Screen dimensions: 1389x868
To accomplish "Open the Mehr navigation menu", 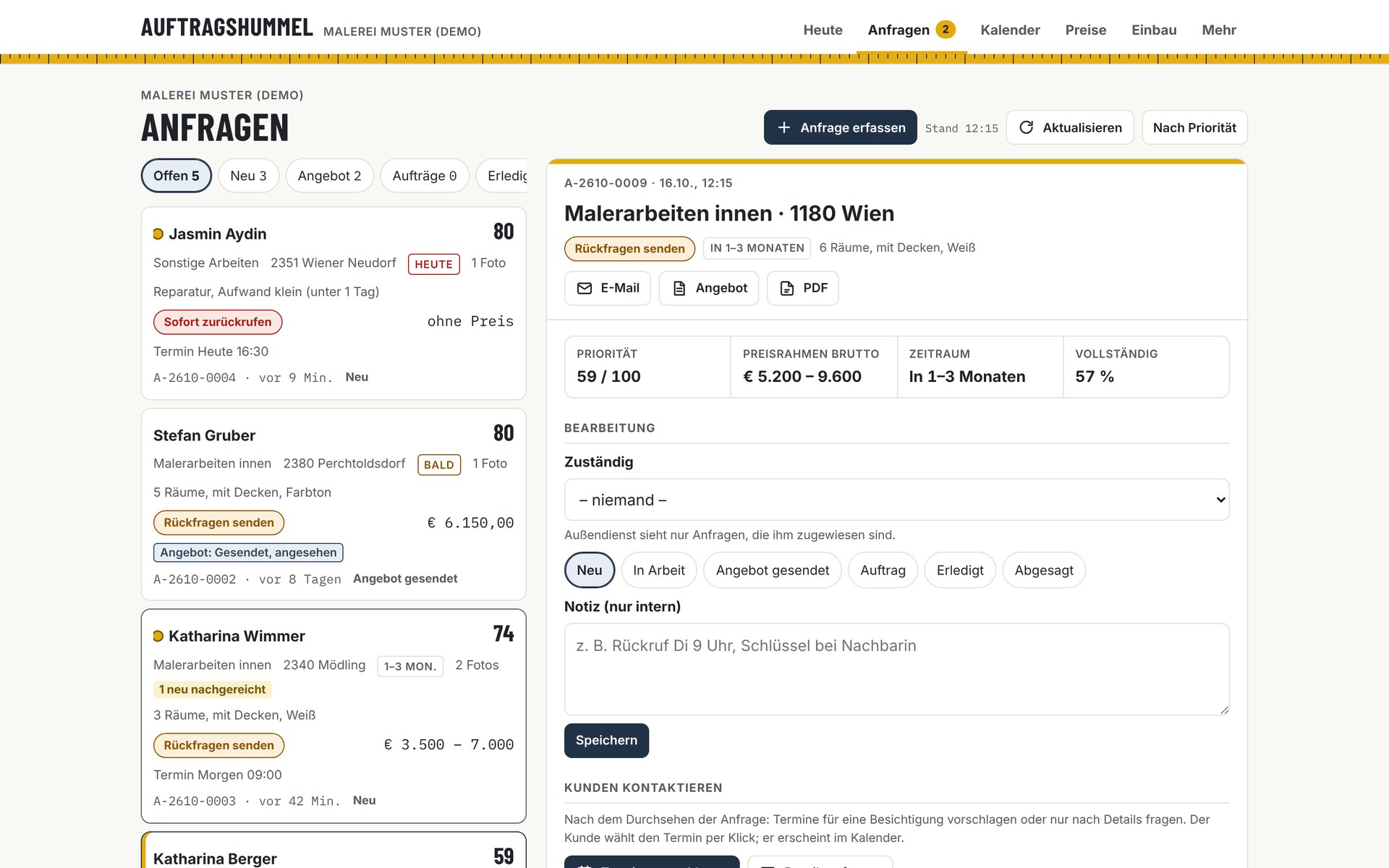I will point(1219,30).
